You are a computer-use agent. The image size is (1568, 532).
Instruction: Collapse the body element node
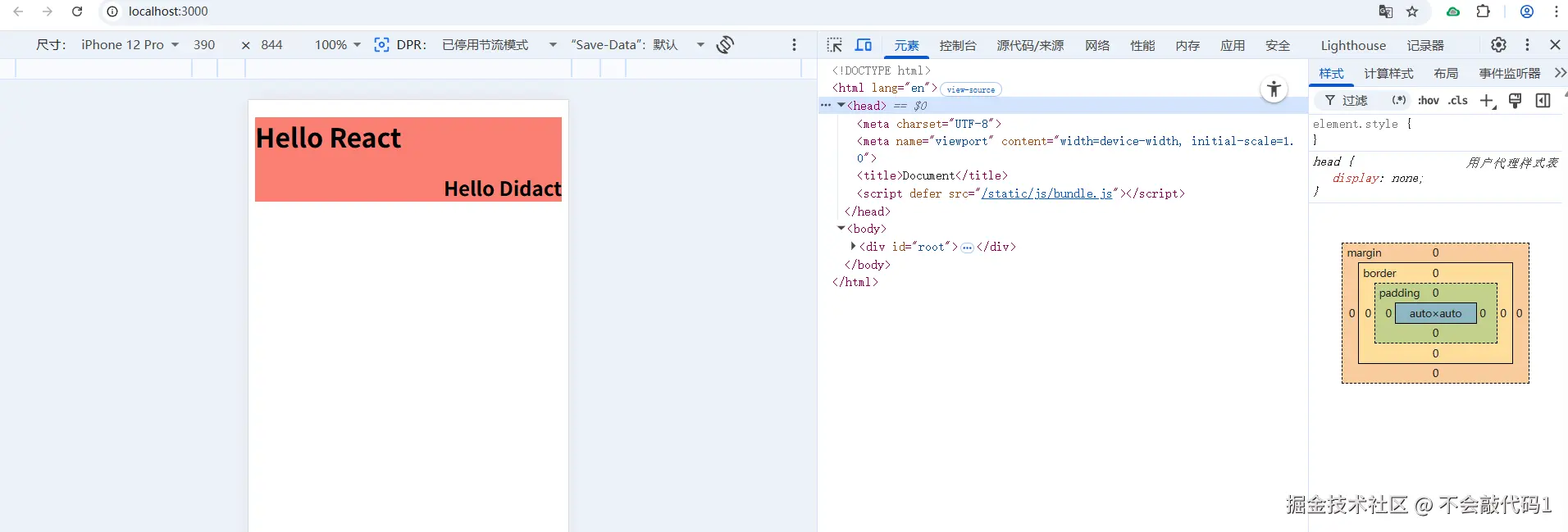coord(841,228)
